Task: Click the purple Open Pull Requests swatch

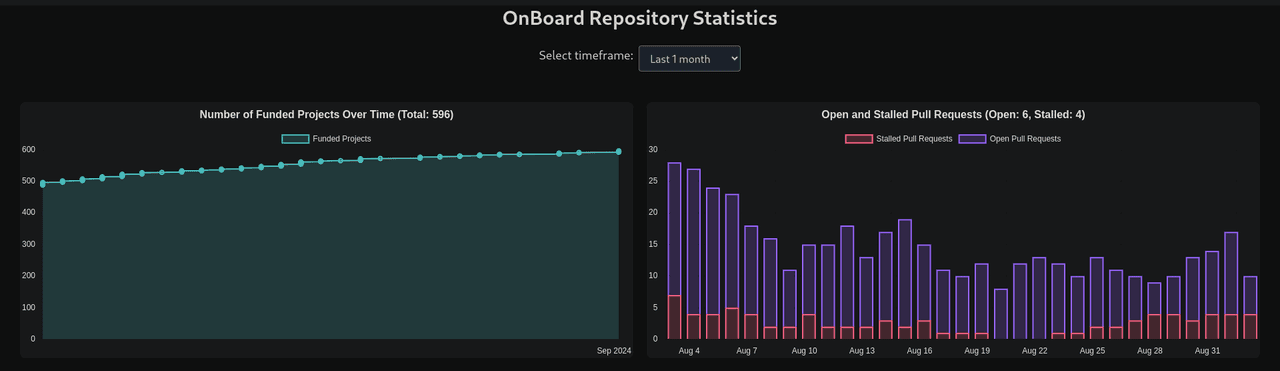Action: tap(973, 139)
